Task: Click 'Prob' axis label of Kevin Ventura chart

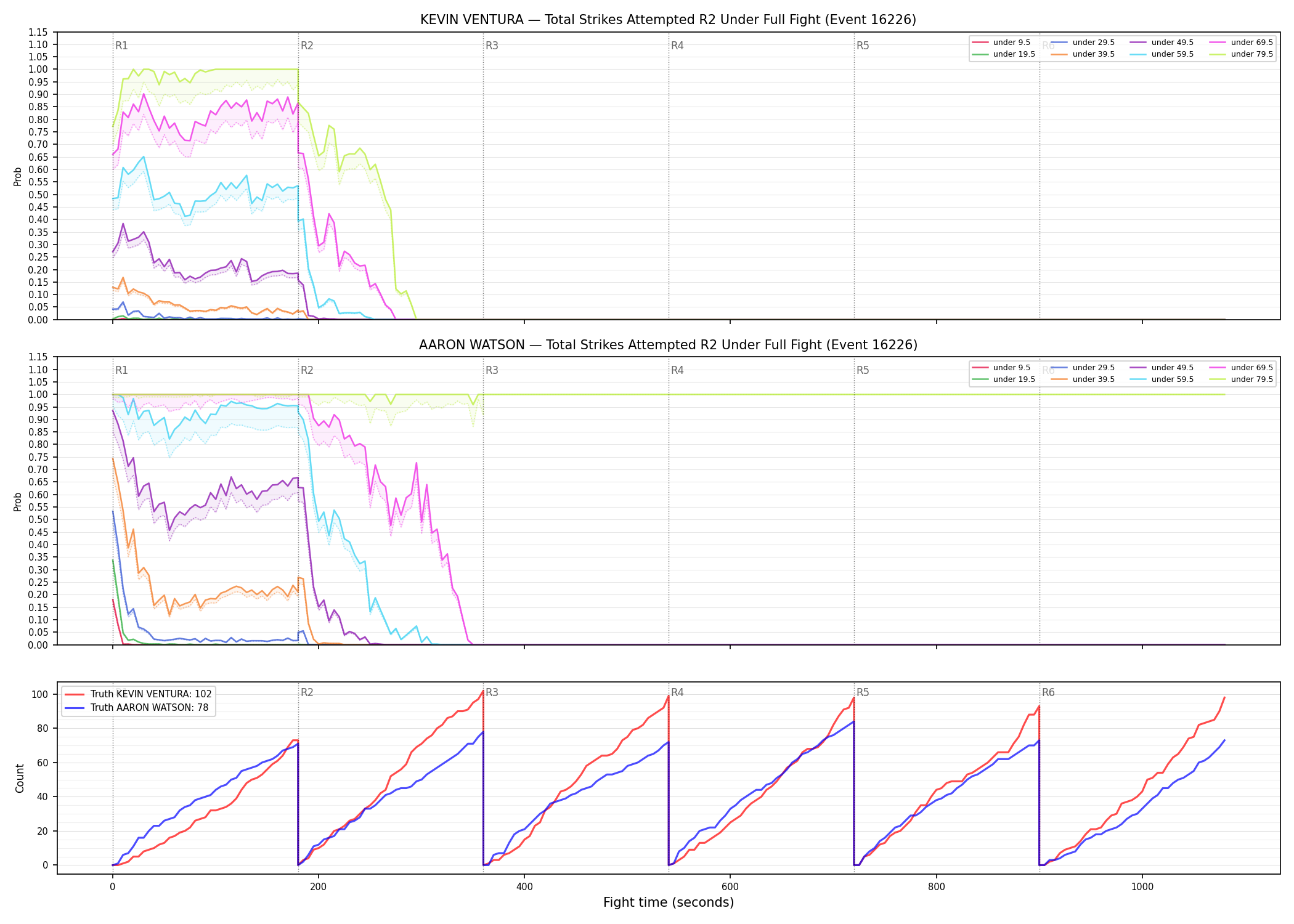Action: pyautogui.click(x=18, y=177)
